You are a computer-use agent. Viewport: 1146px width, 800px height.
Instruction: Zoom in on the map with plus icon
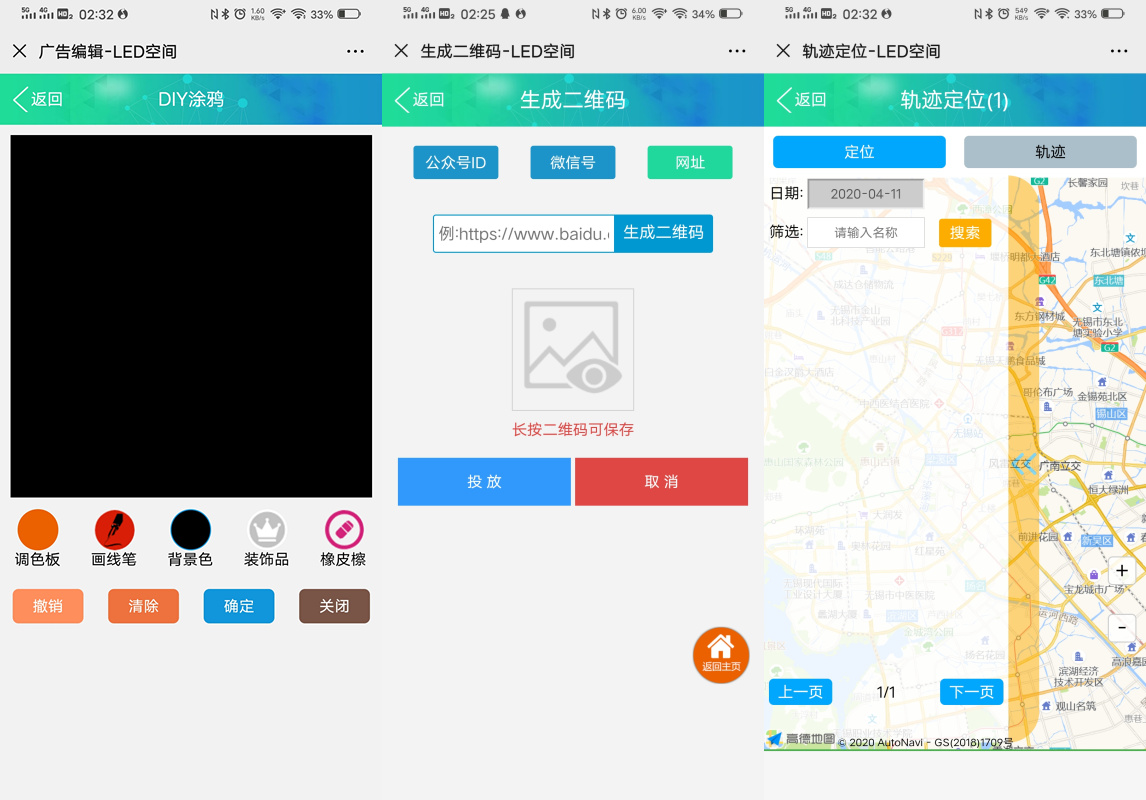[x=1123, y=571]
